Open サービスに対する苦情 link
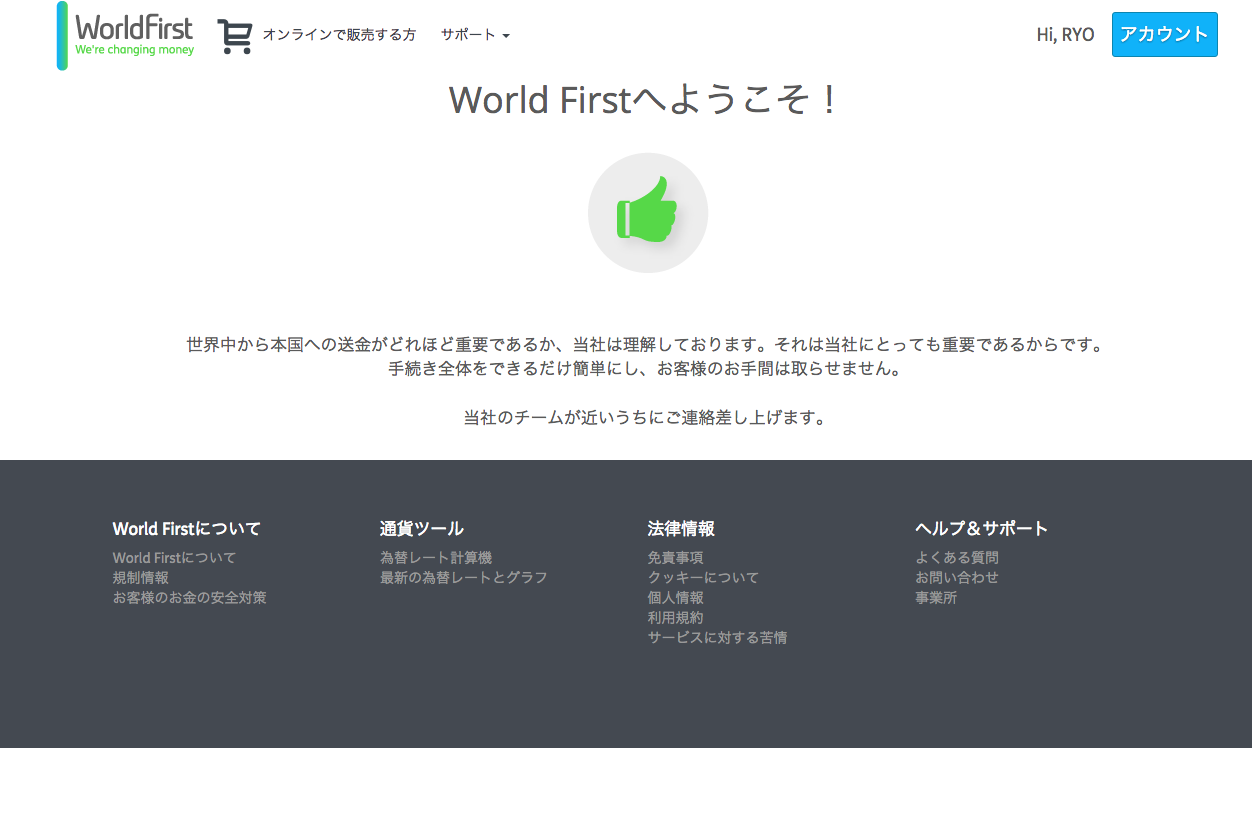Screen dimensions: 1252x827 tap(717, 638)
